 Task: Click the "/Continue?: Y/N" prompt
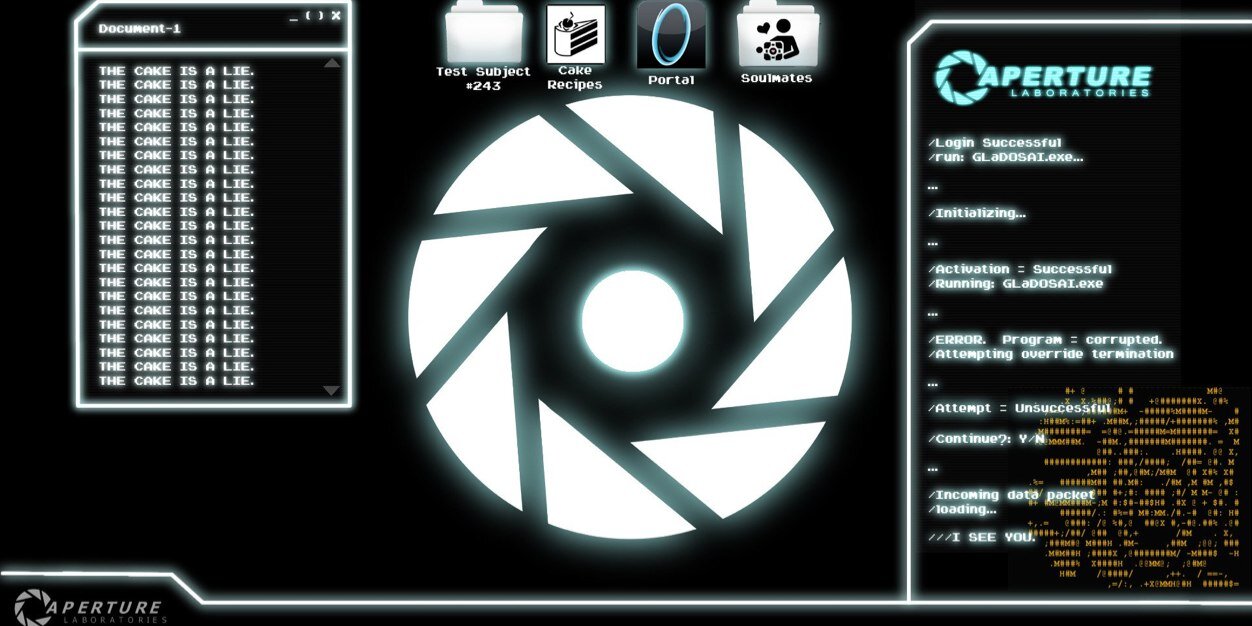tap(987, 439)
